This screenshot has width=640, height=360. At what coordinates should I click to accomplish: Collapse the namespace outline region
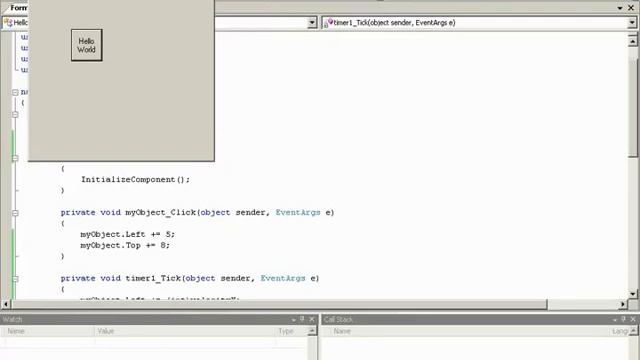(15, 92)
